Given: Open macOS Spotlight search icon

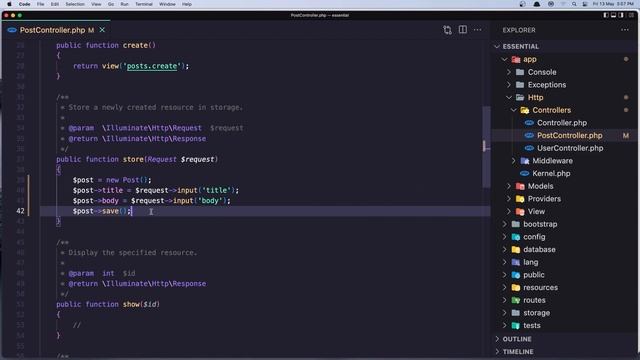Looking at the screenshot, I should point(574,4).
